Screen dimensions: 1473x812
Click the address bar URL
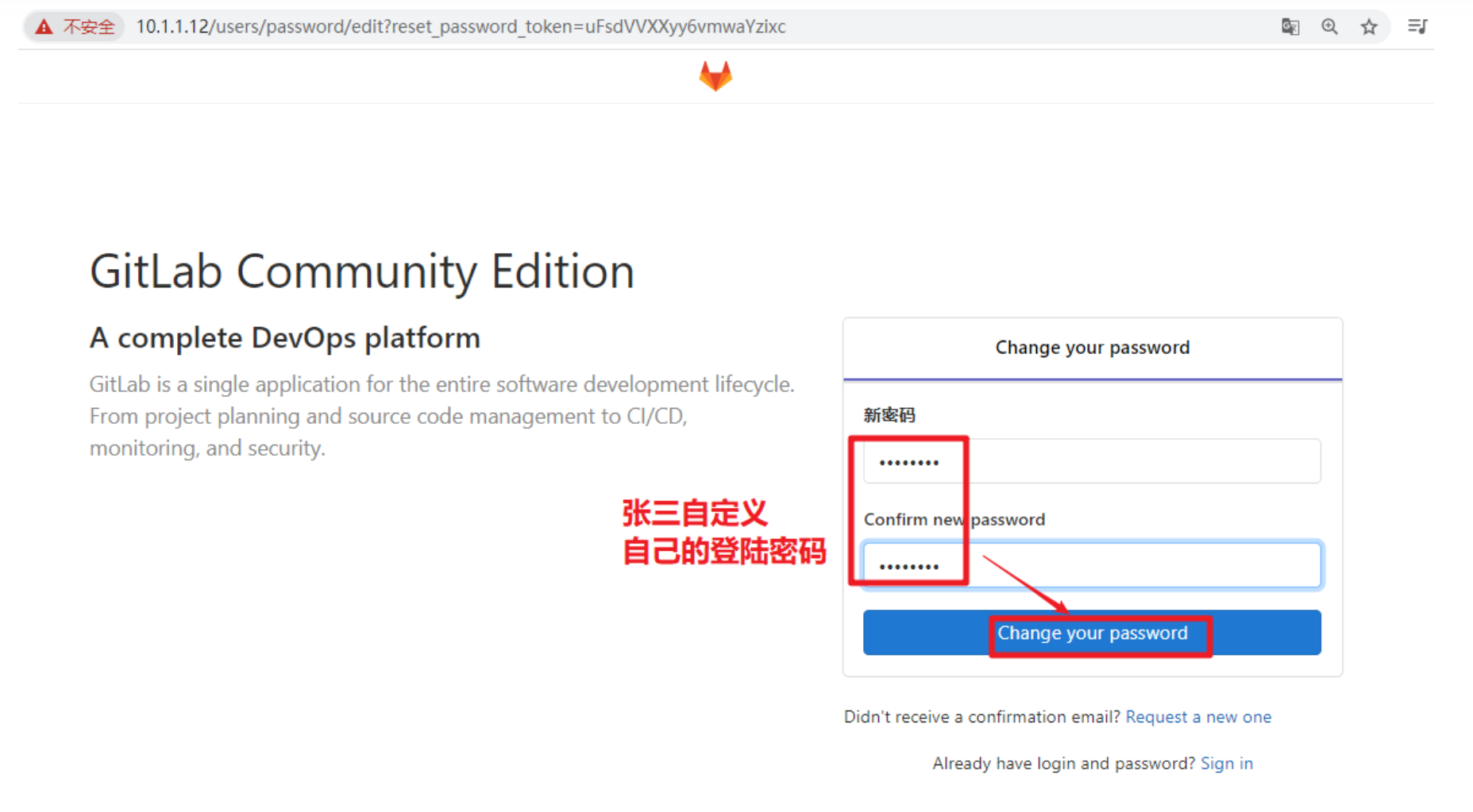coord(461,27)
